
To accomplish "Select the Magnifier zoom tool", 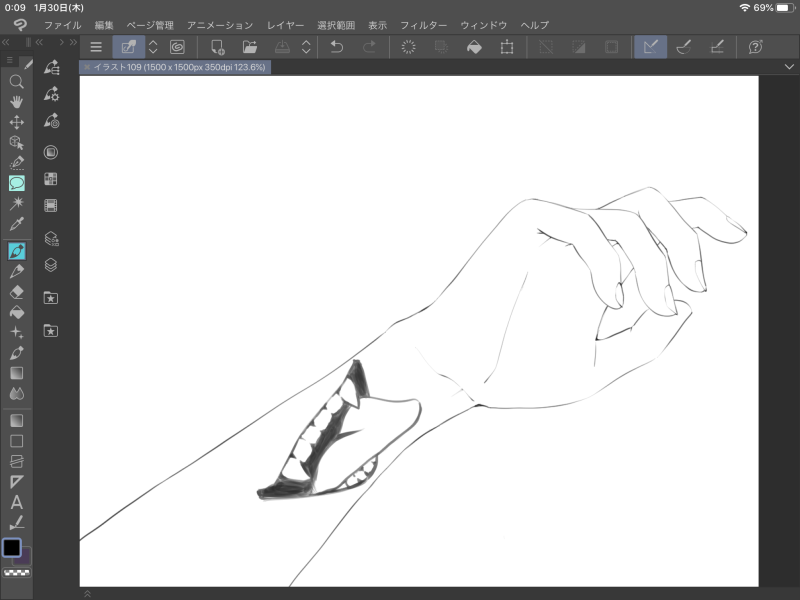I will [16, 82].
